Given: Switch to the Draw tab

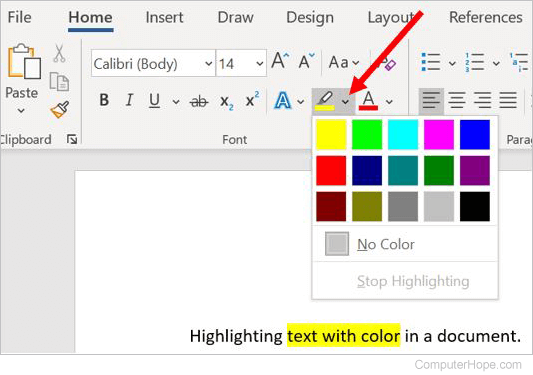Looking at the screenshot, I should pos(236,17).
